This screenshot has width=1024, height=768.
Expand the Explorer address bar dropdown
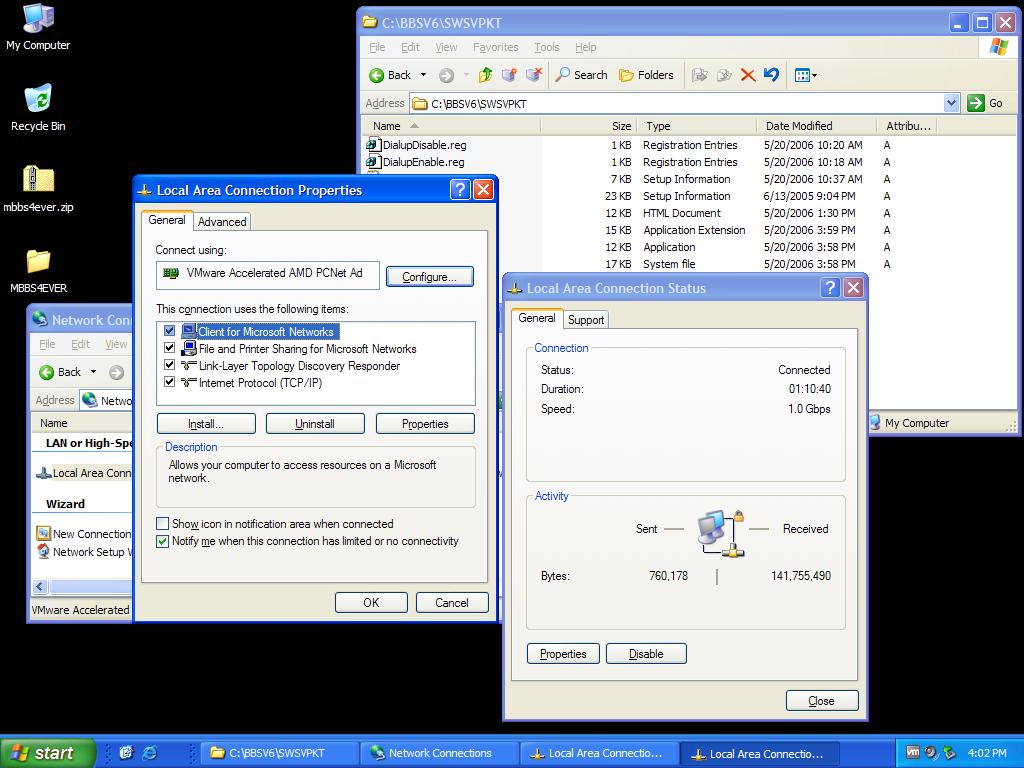[951, 103]
